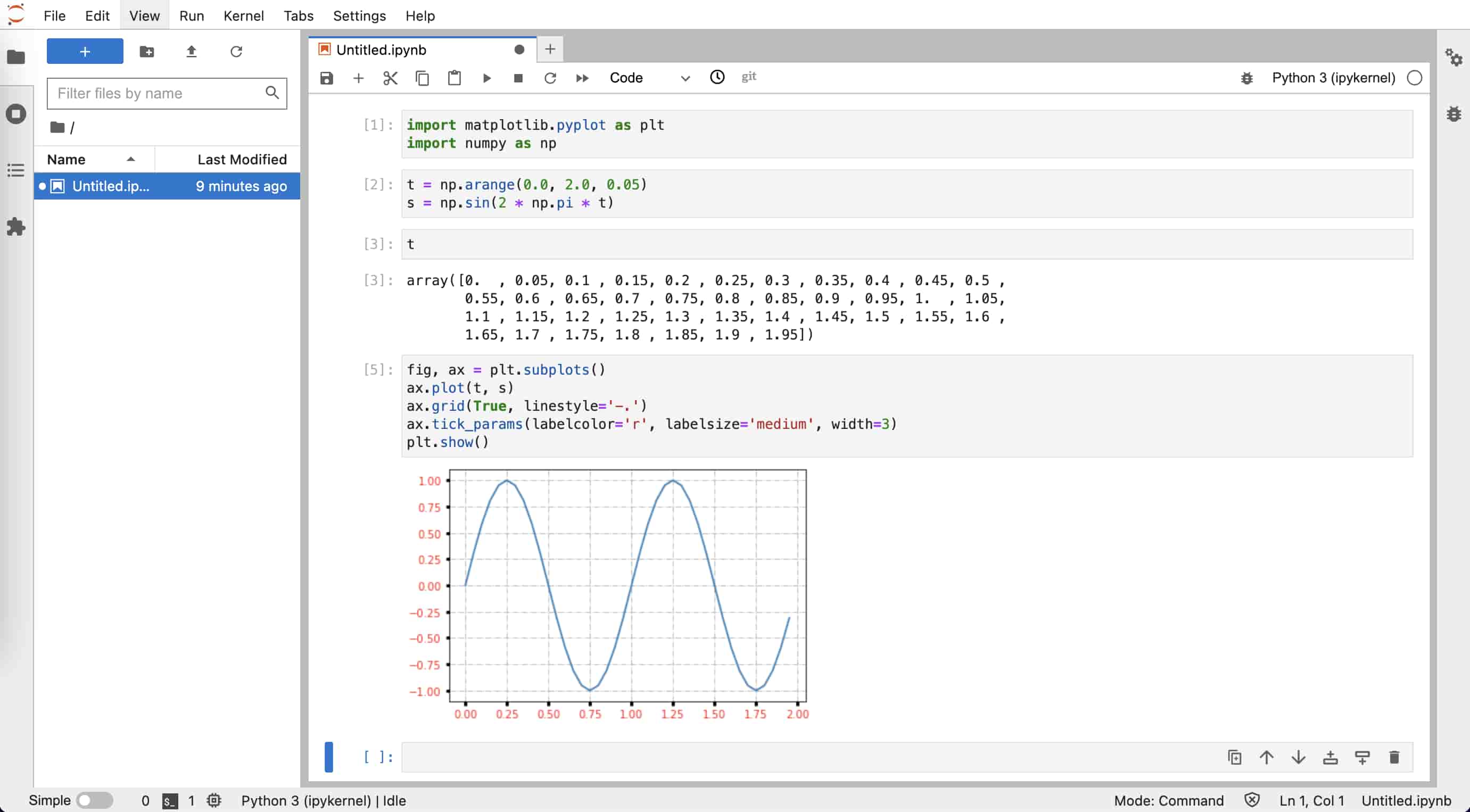Image resolution: width=1470 pixels, height=812 pixels.
Task: Insert a cell above the active cell
Action: coord(1330,757)
